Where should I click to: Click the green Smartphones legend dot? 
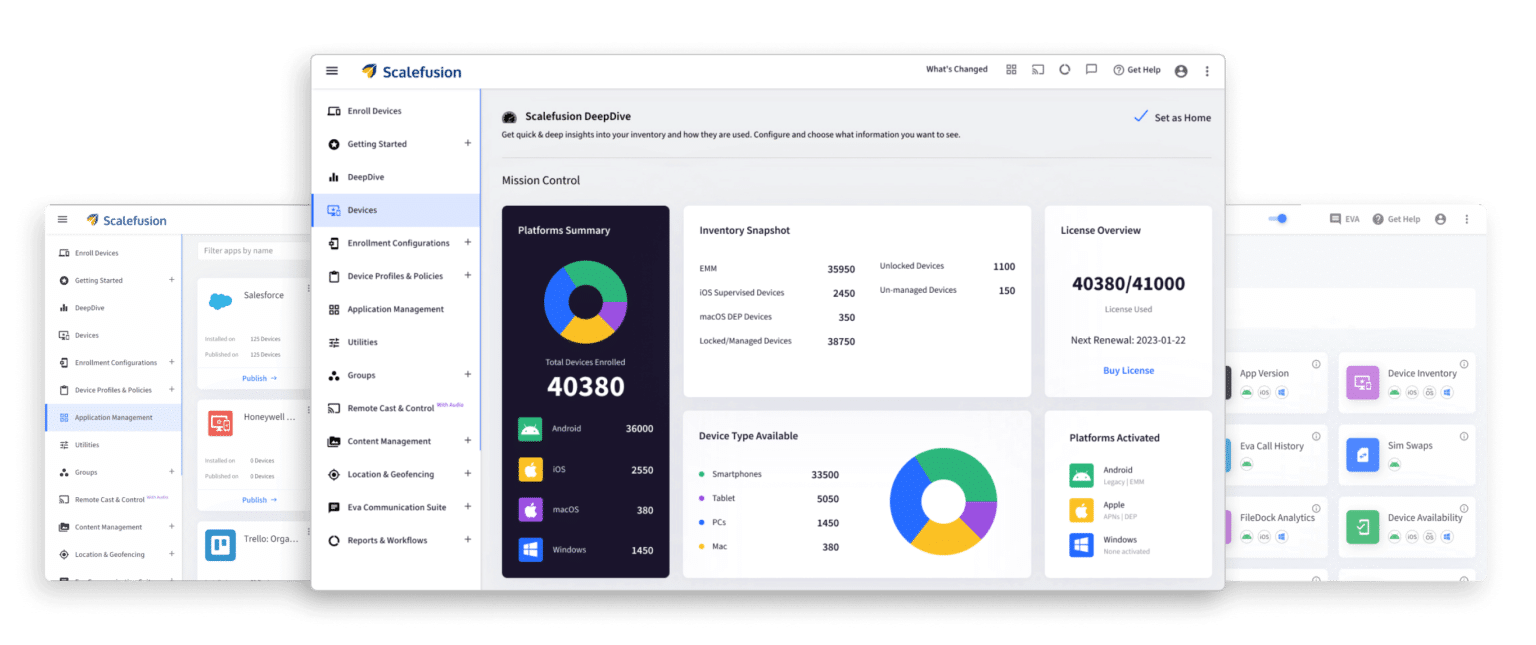[701, 473]
